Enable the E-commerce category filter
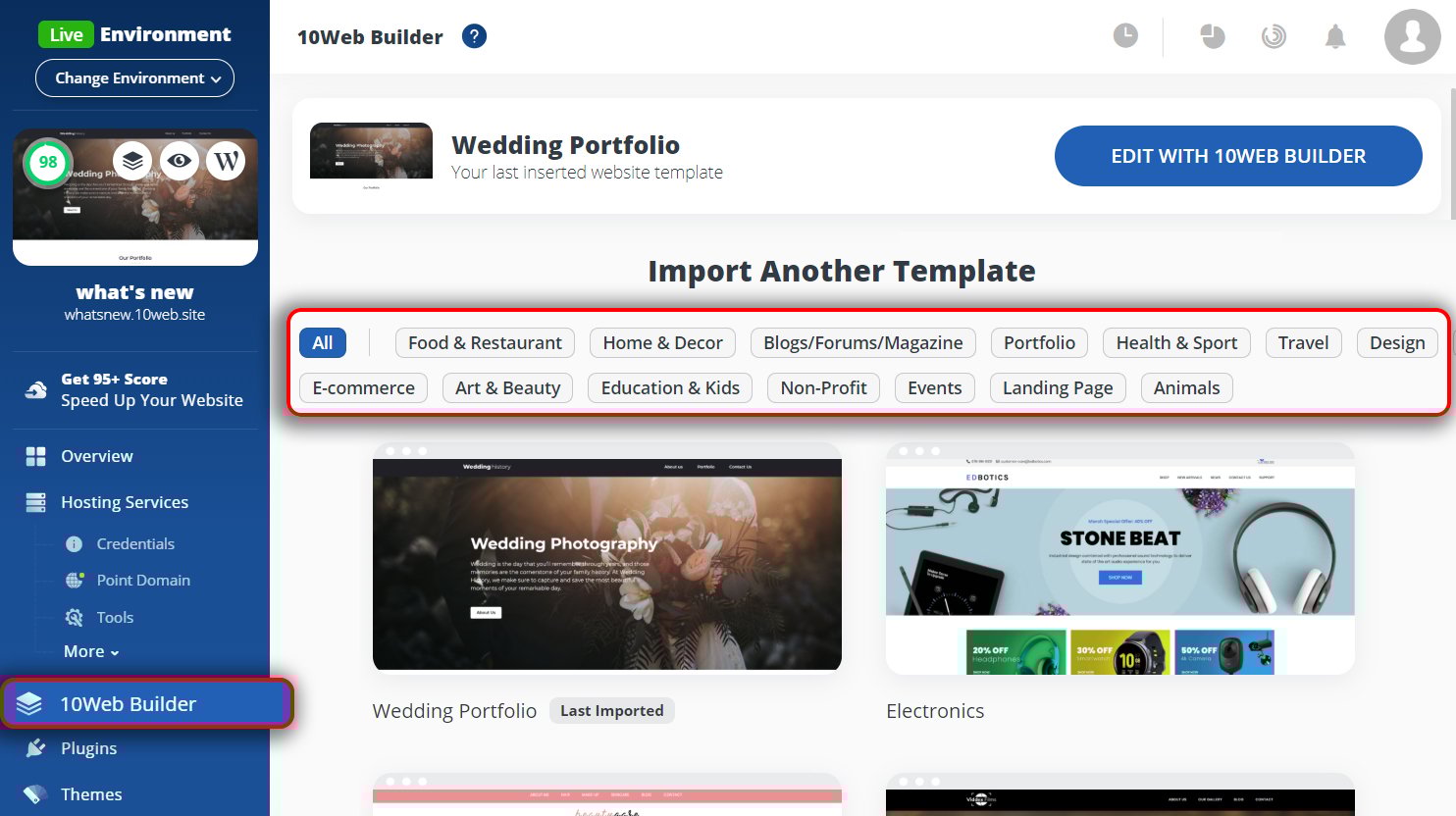Screen dimensions: 1456x816 point(363,387)
